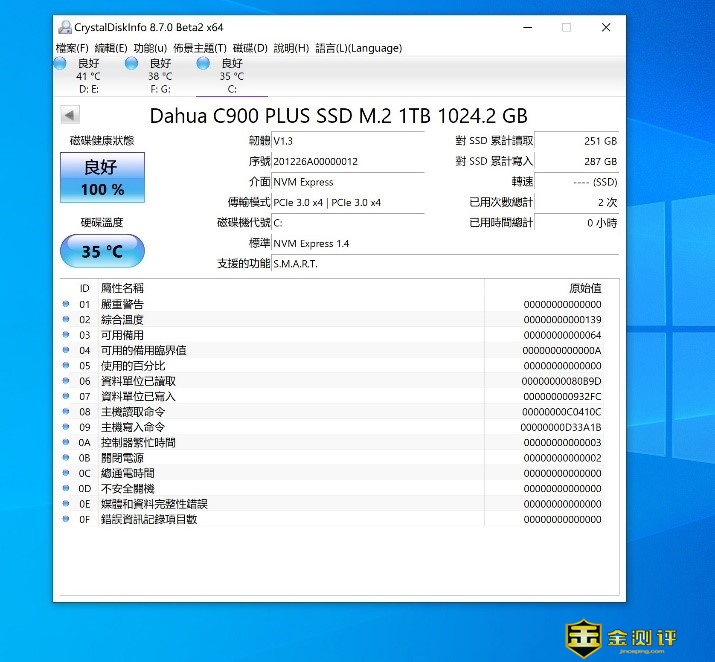Click the 屬性名稱 column header
This screenshot has width=715, height=662.
(122, 288)
